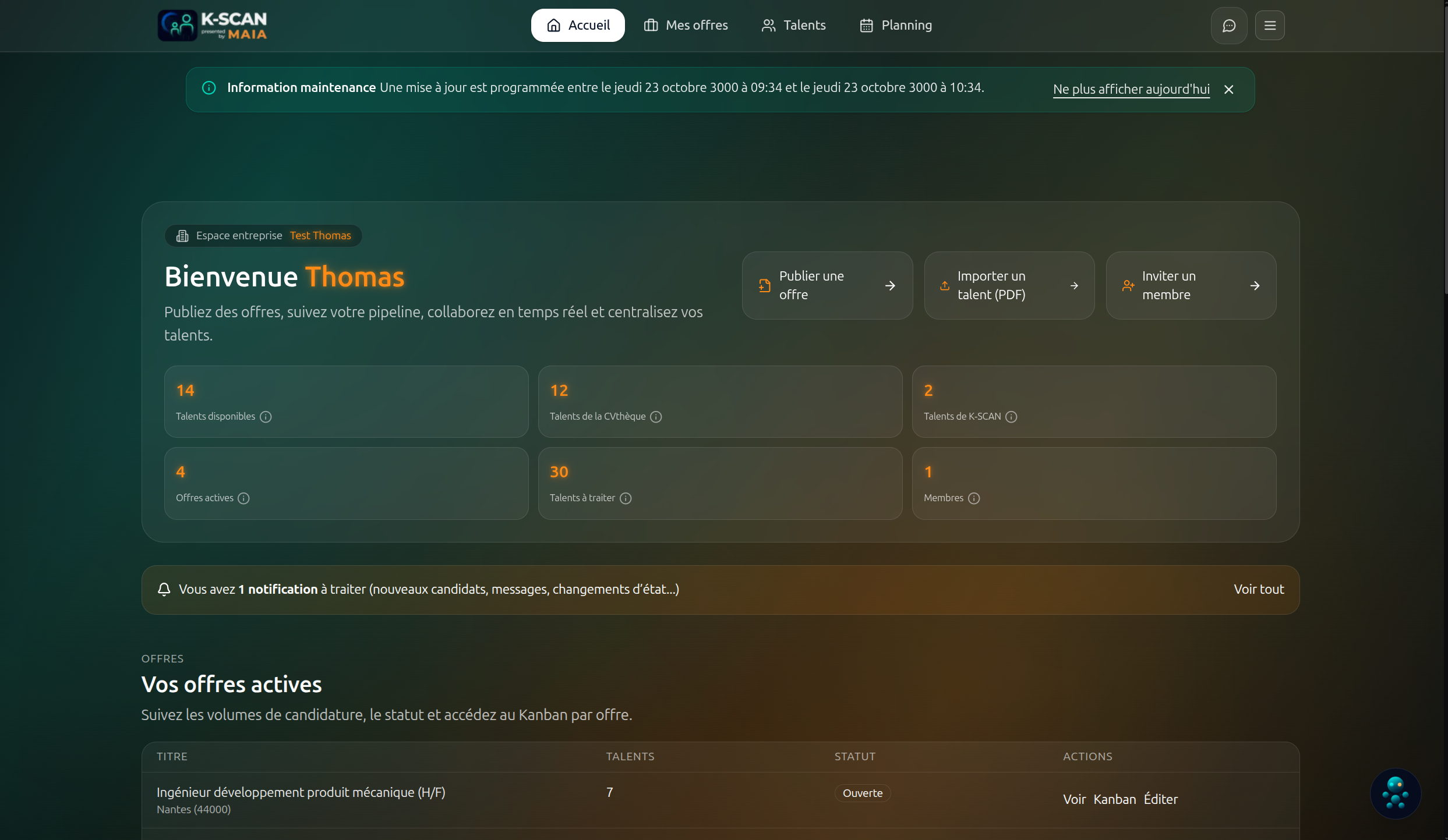The image size is (1448, 840).
Task: Click Inviter un membre button
Action: [x=1191, y=285]
